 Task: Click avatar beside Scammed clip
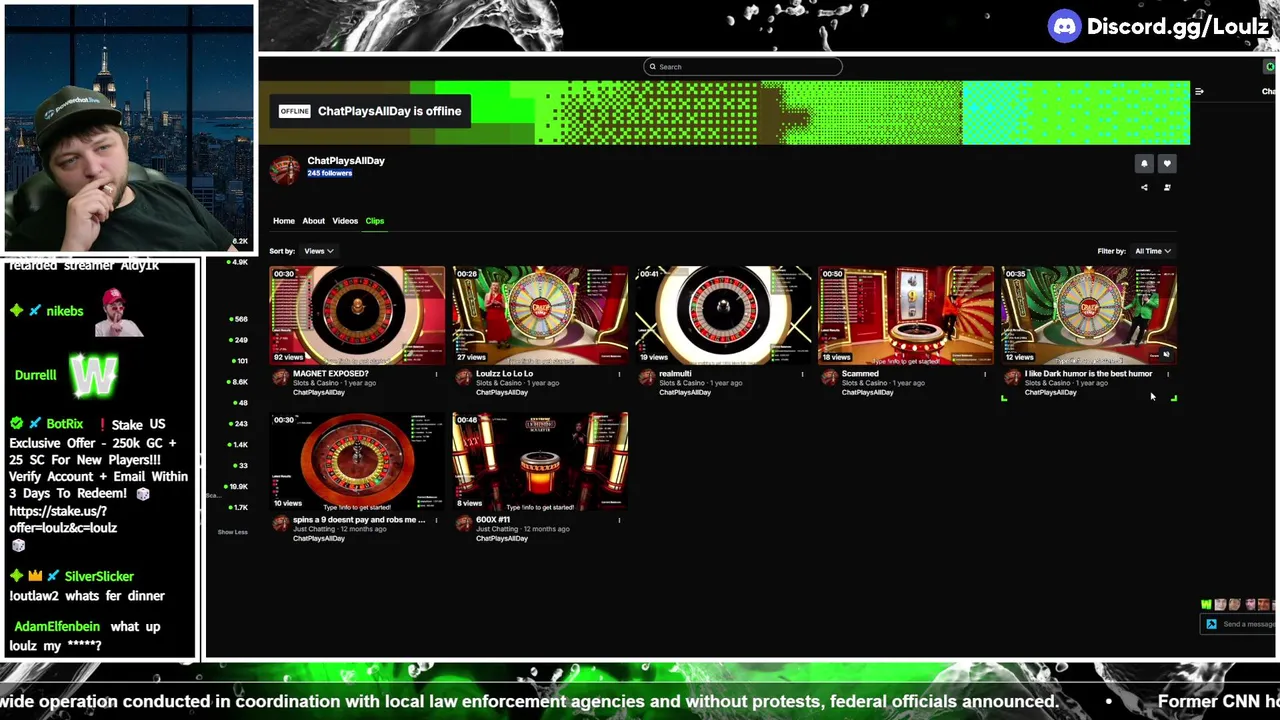(830, 378)
